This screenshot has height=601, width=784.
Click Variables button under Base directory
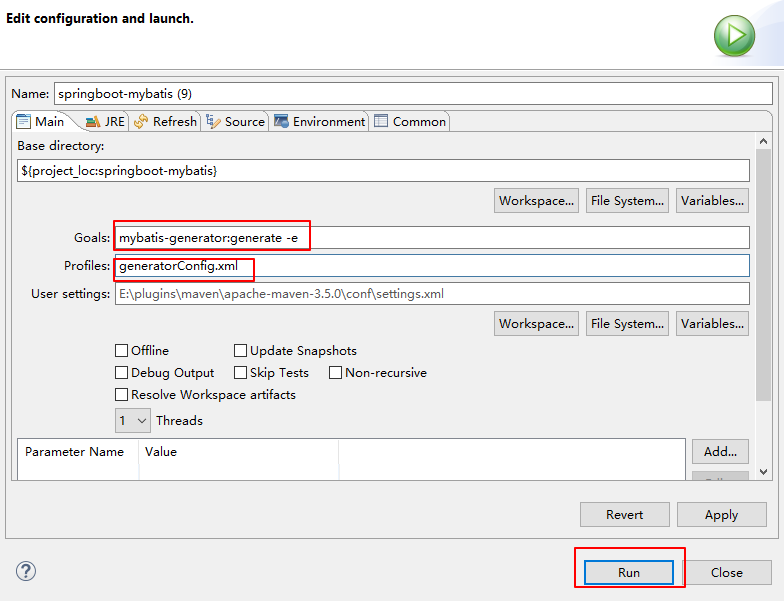(x=712, y=200)
